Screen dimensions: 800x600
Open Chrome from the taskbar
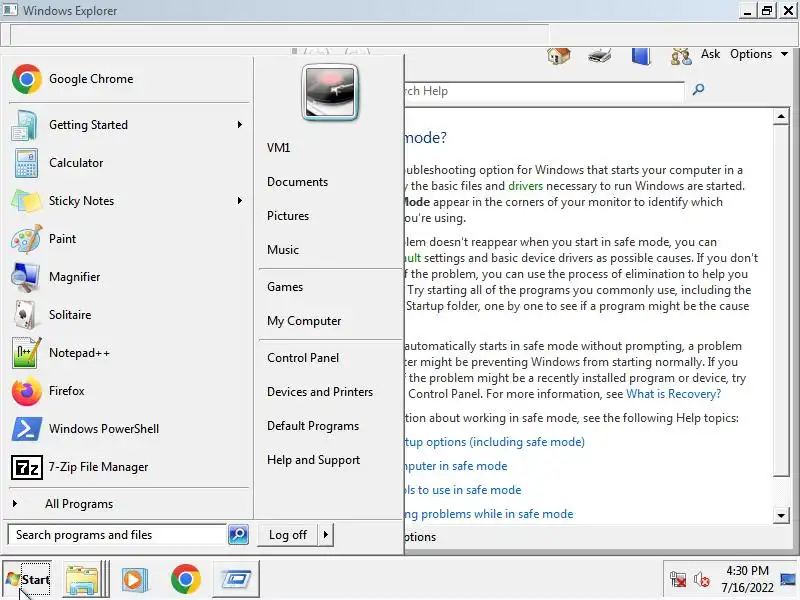point(186,579)
